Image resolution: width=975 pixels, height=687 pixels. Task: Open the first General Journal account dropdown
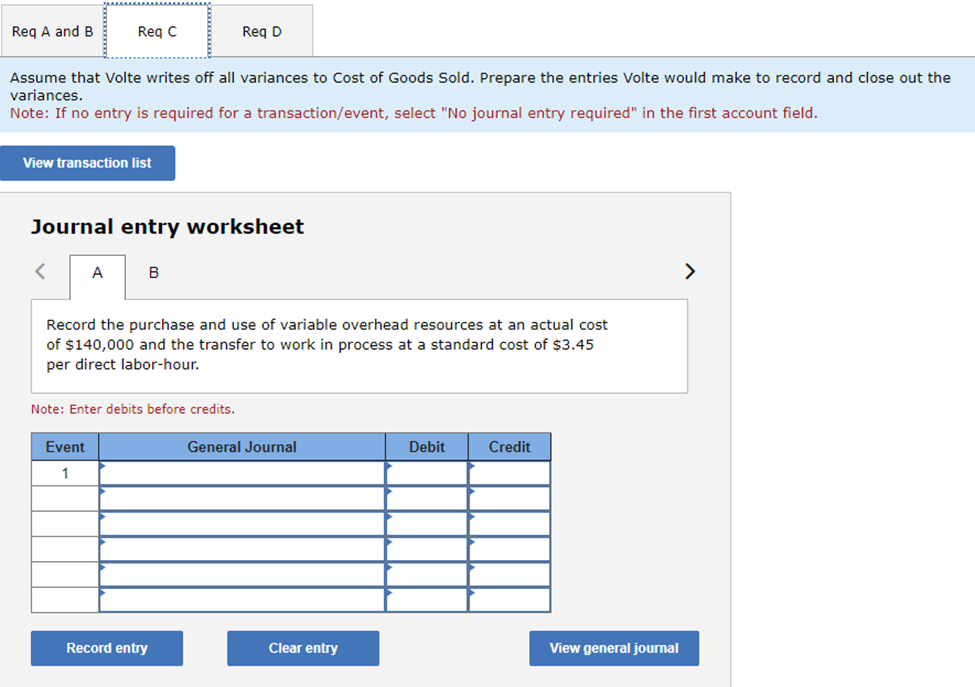(104, 467)
